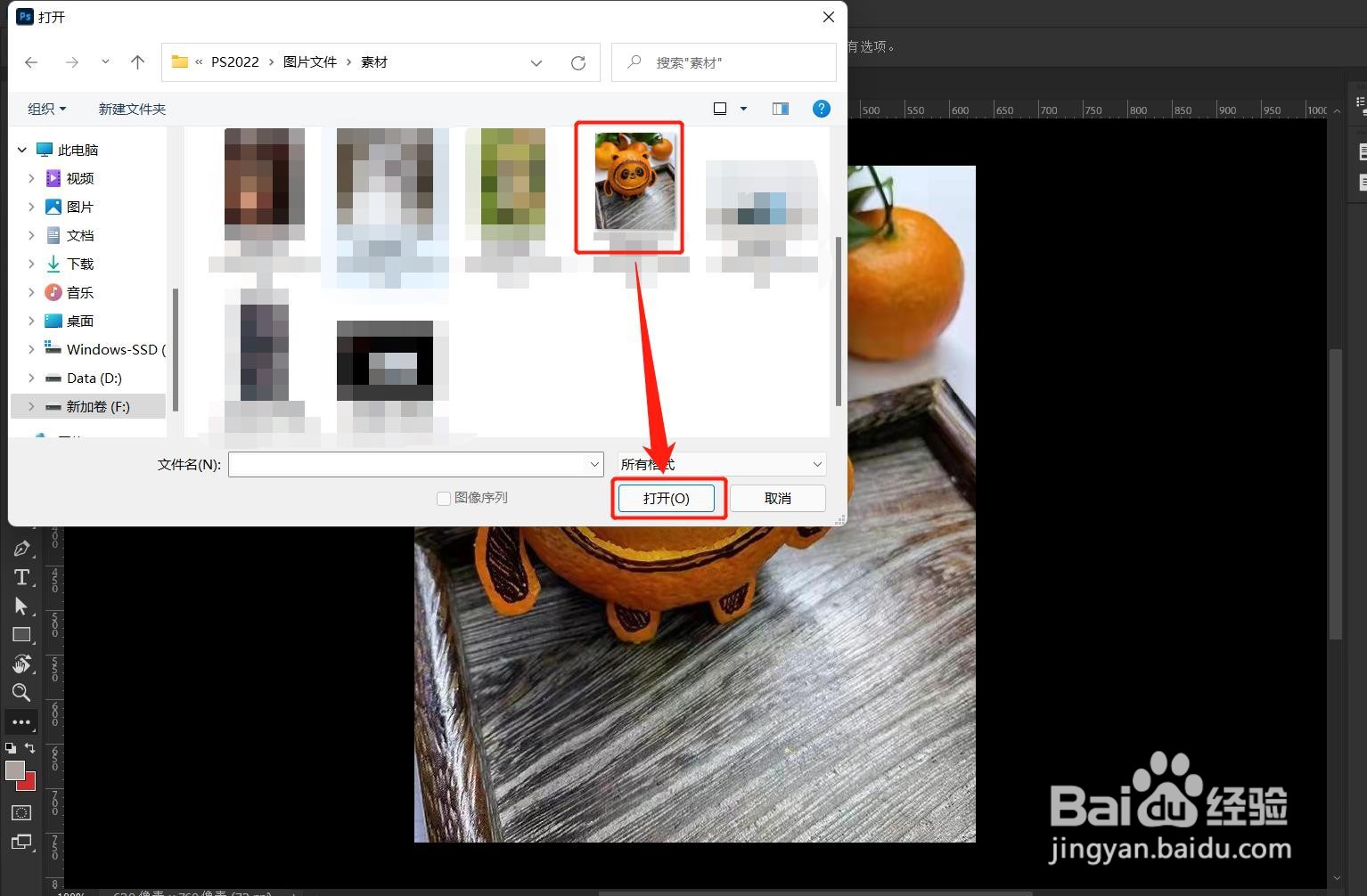Go forward in the Open dialog
The height and width of the screenshot is (896, 1367).
click(x=72, y=62)
